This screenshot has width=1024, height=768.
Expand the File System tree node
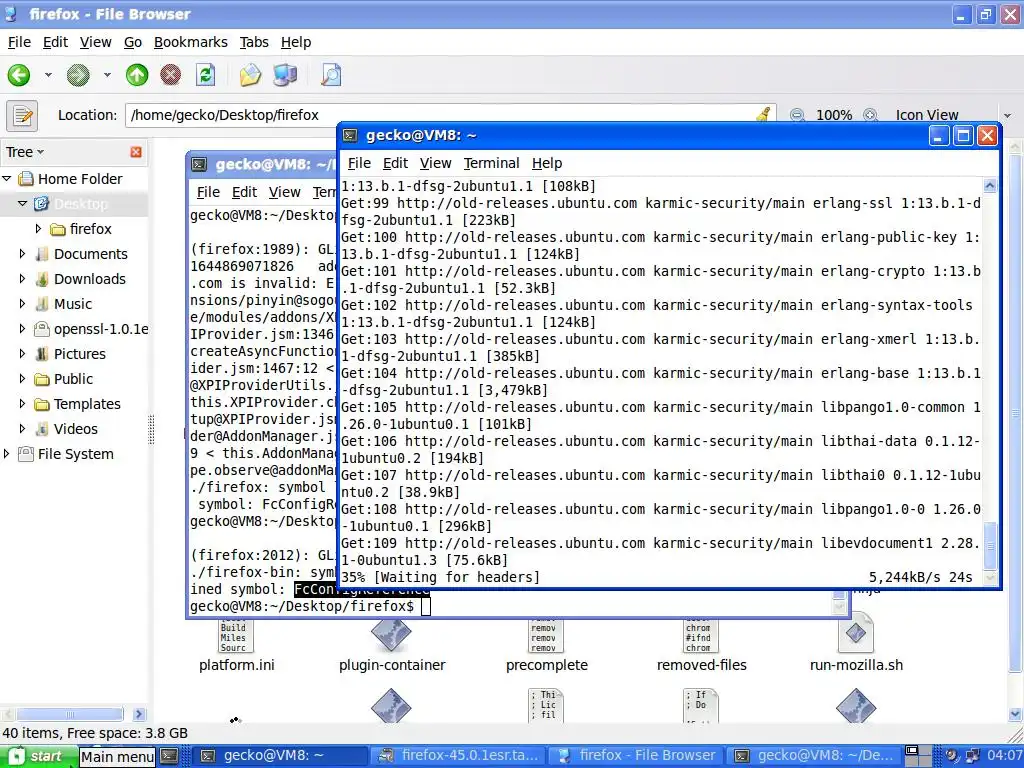pyautogui.click(x=7, y=454)
